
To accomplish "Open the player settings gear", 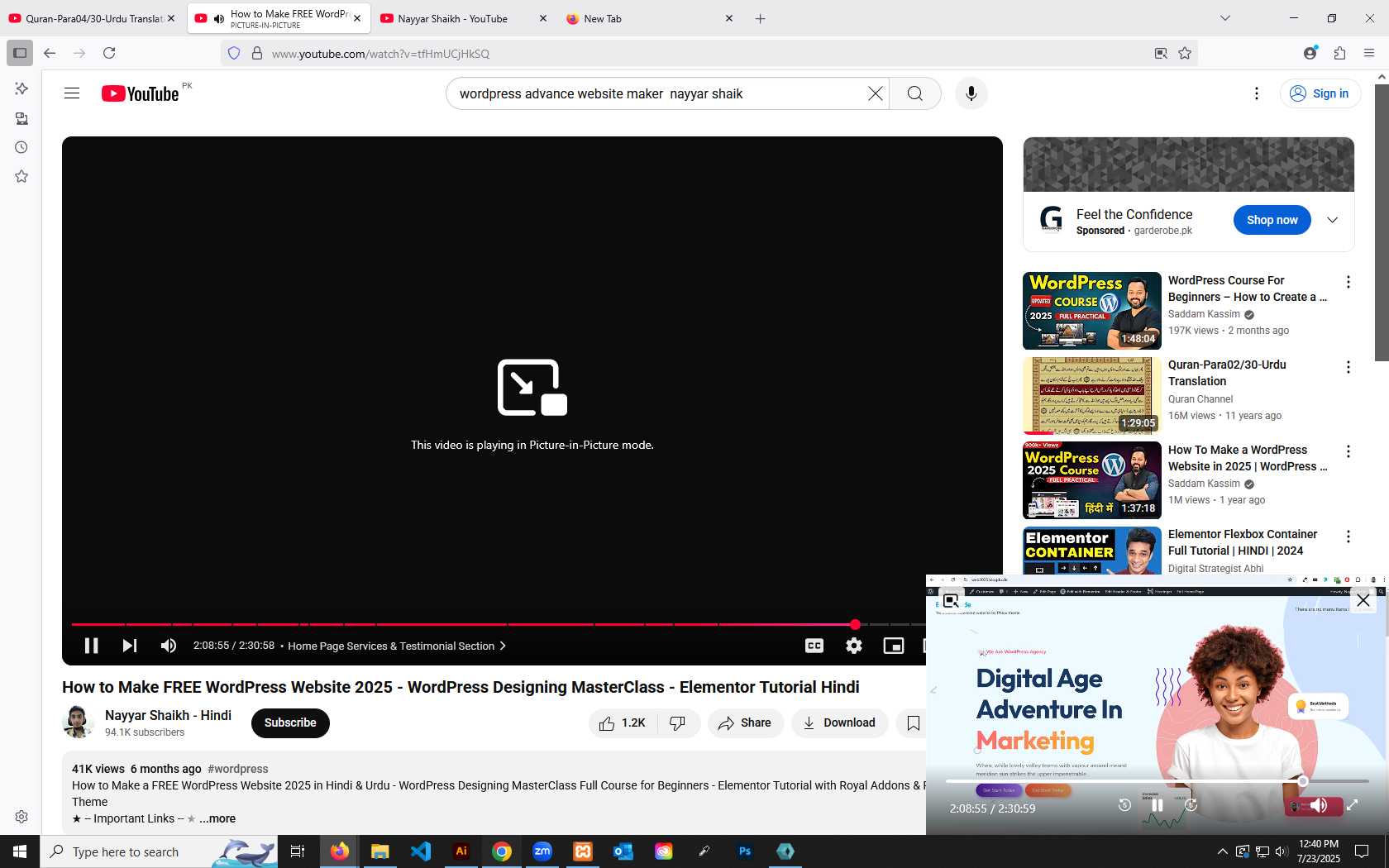I will [854, 646].
